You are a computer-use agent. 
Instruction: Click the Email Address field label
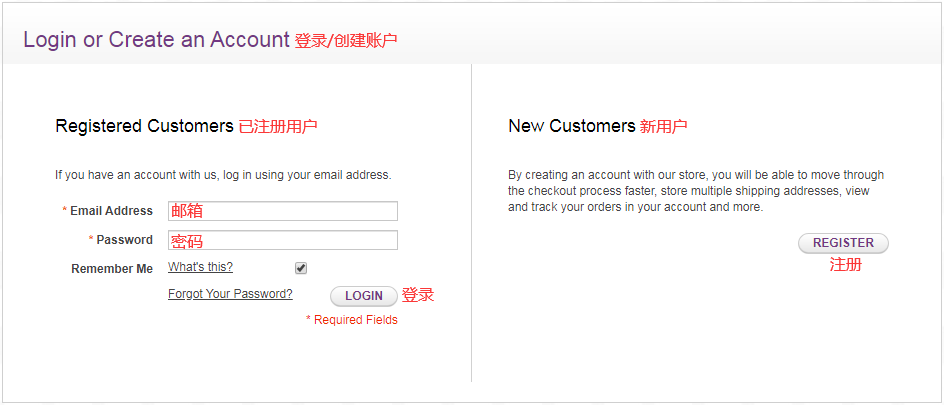[111, 211]
